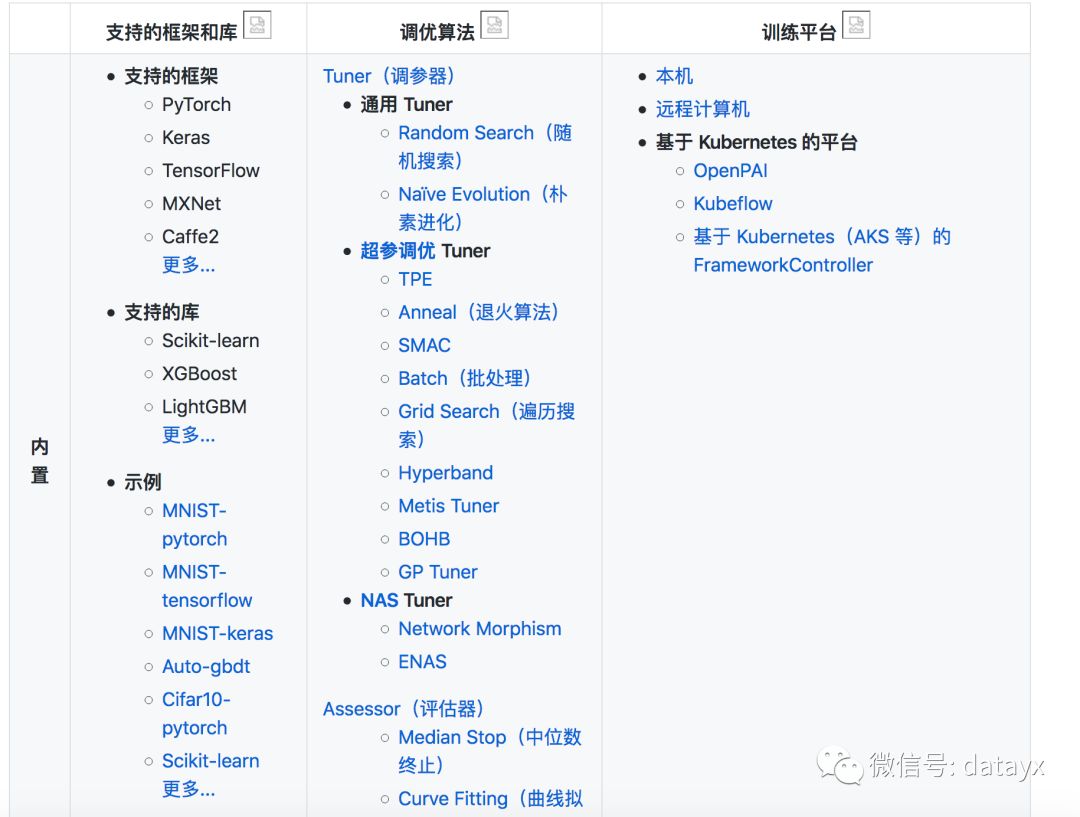Click the 更多... link under Scikit-learn example

click(189, 789)
